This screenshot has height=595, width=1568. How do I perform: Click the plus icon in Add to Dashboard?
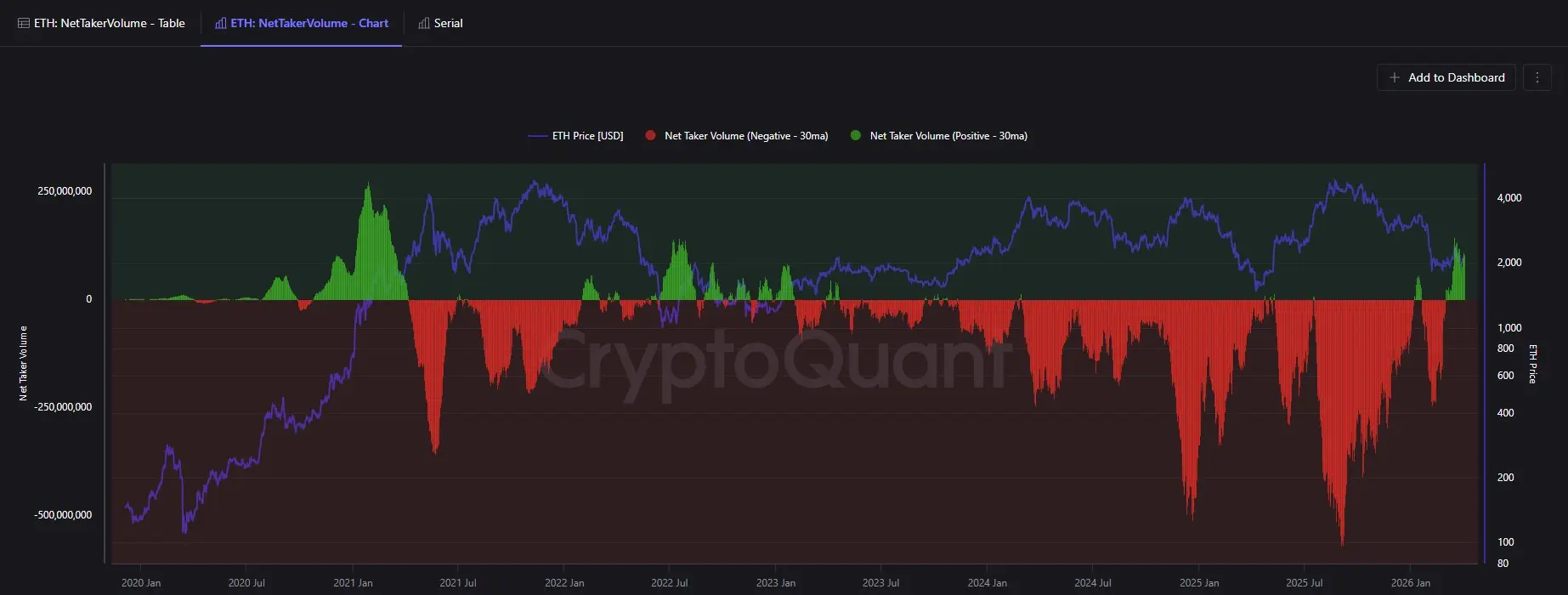[x=1394, y=77]
